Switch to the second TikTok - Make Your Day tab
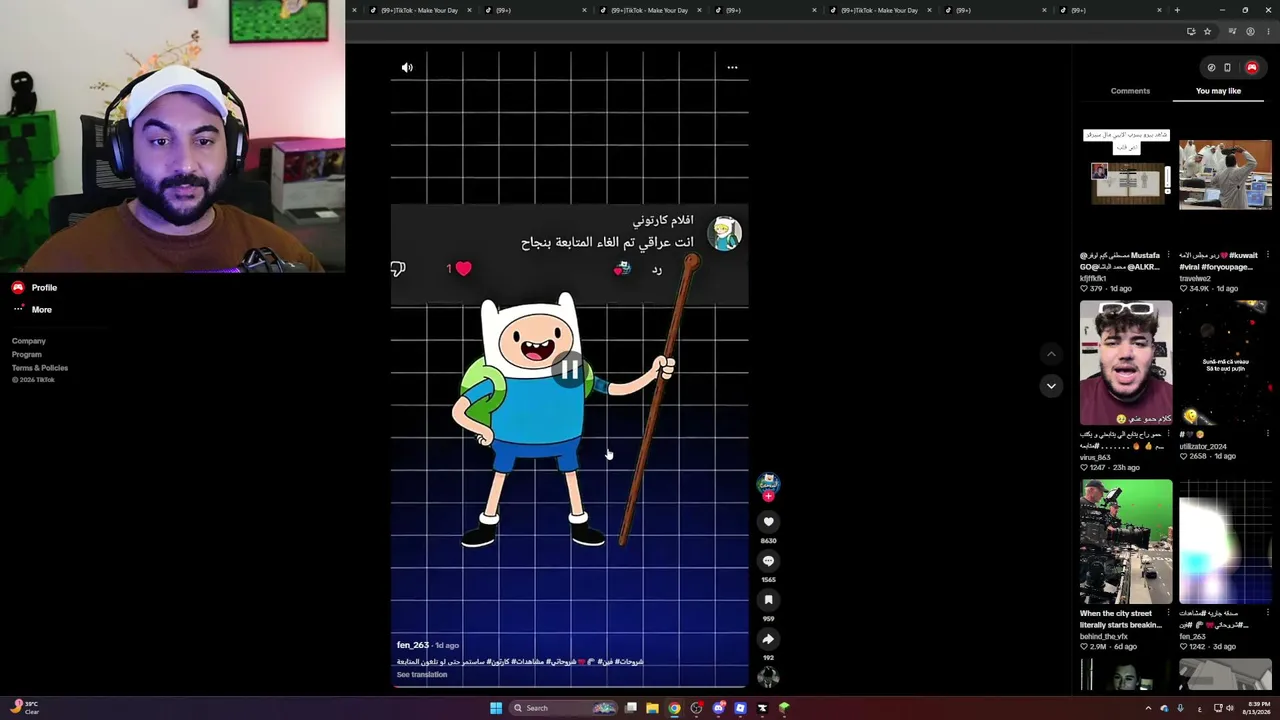1280x720 pixels. point(649,10)
